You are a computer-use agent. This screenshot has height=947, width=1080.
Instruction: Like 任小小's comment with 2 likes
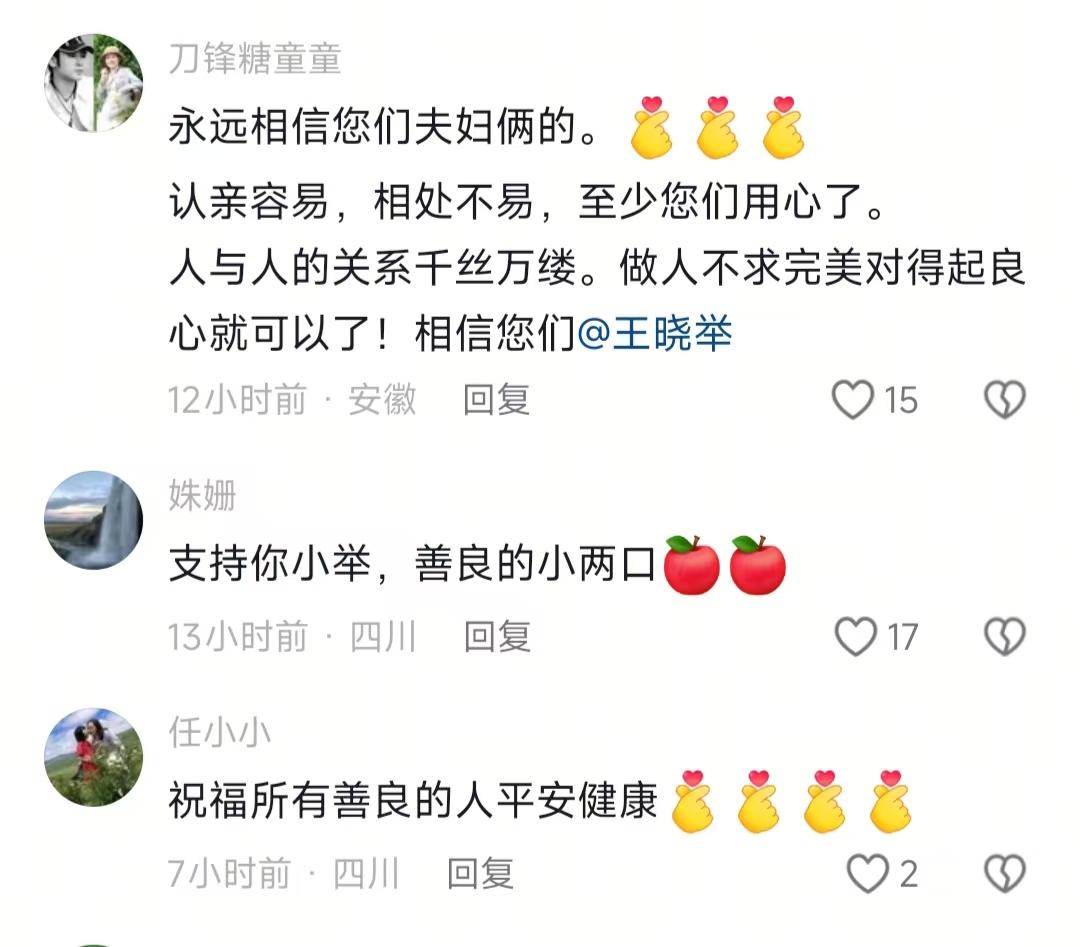click(x=867, y=873)
